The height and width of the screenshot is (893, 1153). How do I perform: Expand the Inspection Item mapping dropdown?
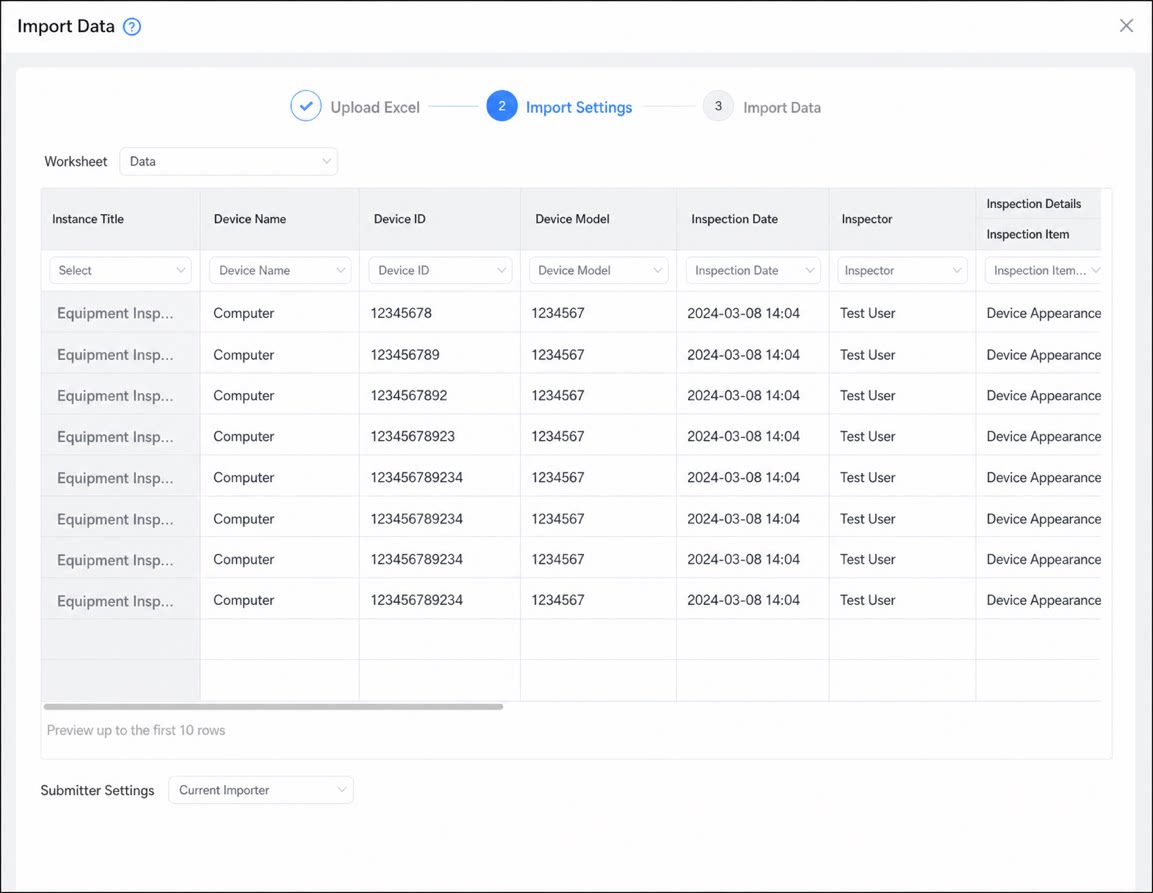(x=1043, y=270)
